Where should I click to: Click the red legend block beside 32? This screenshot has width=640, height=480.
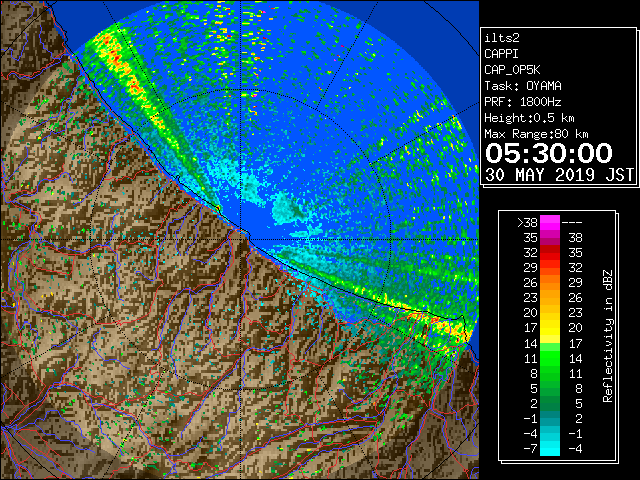(550, 253)
